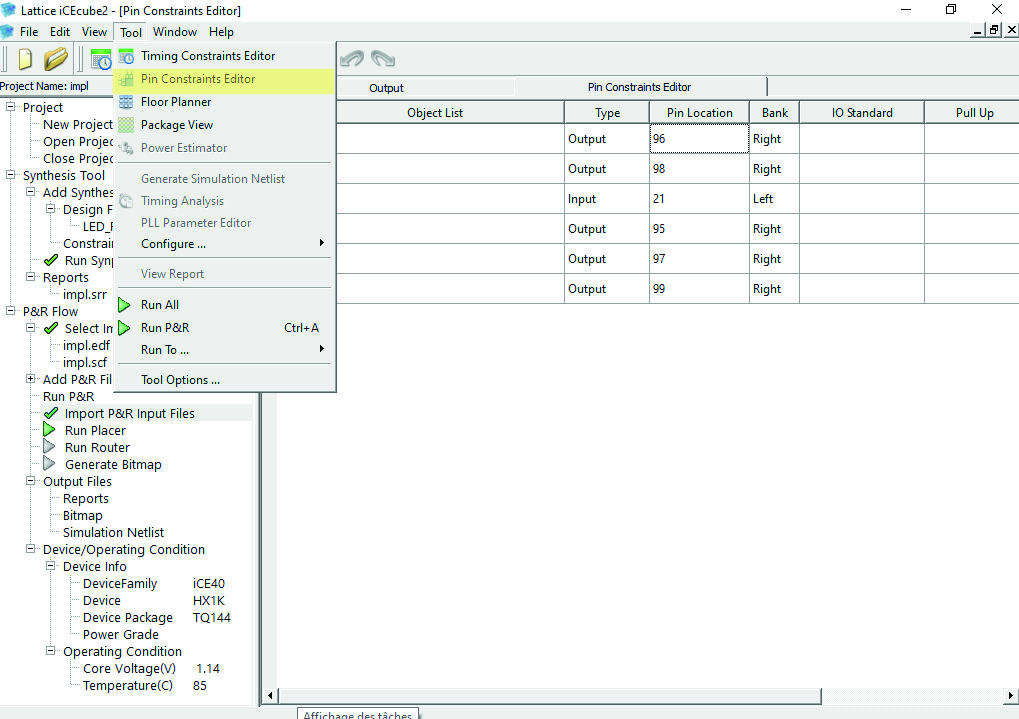
Task: Click the green play icon beside Run All
Action: point(124,304)
